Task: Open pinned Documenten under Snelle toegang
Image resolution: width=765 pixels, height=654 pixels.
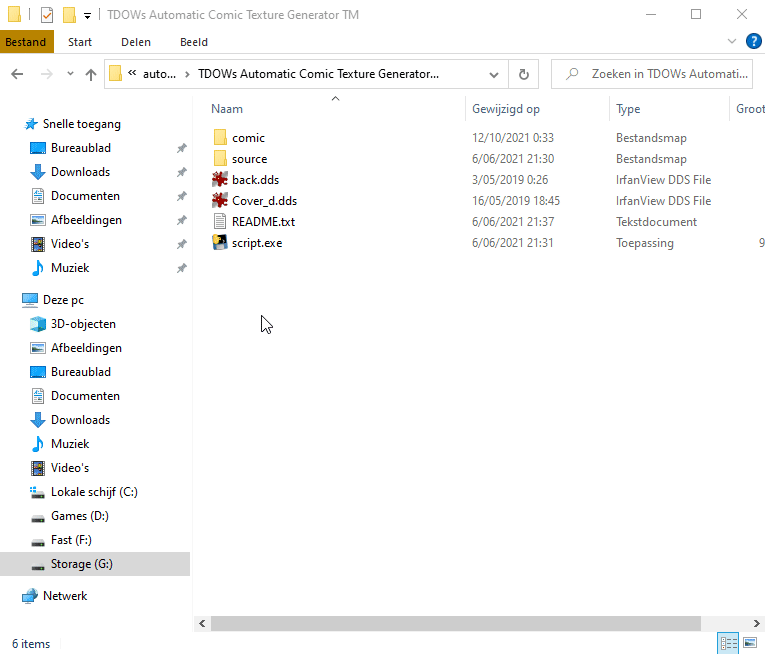Action: (x=85, y=196)
